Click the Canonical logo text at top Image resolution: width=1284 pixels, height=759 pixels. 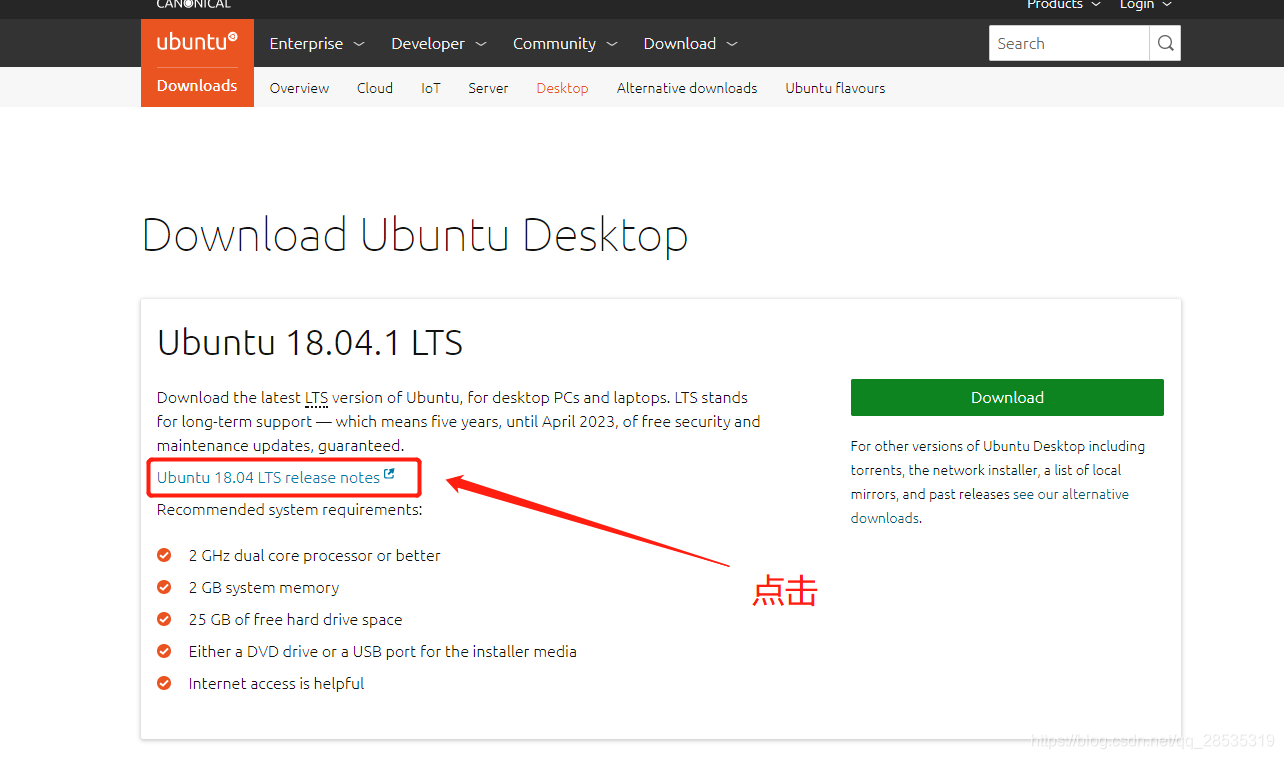coord(193,4)
